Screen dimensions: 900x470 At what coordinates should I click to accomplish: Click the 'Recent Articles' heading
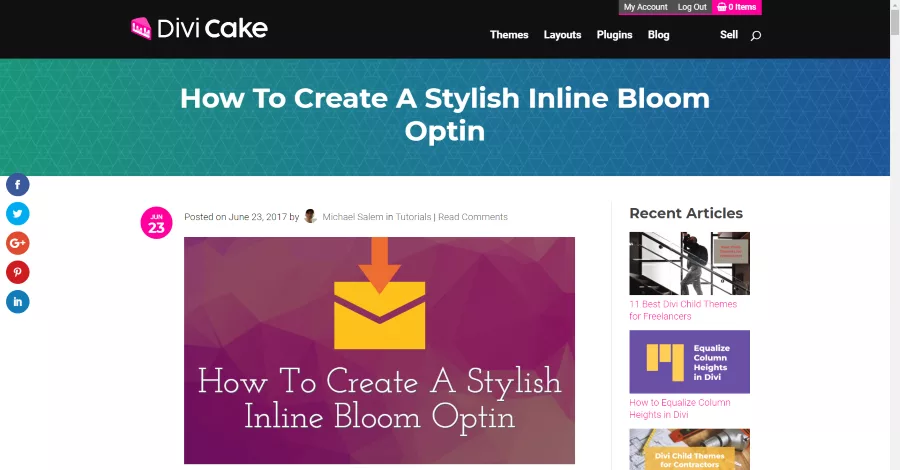(686, 213)
